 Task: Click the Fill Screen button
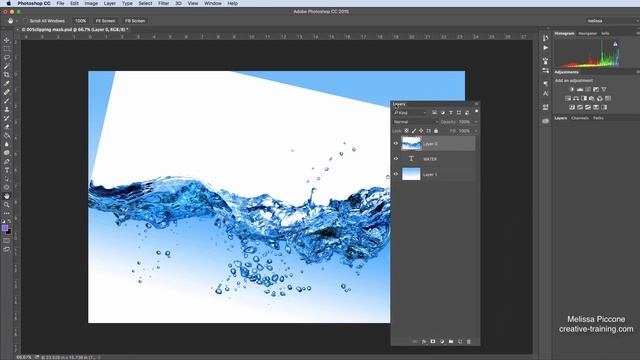[x=135, y=21]
